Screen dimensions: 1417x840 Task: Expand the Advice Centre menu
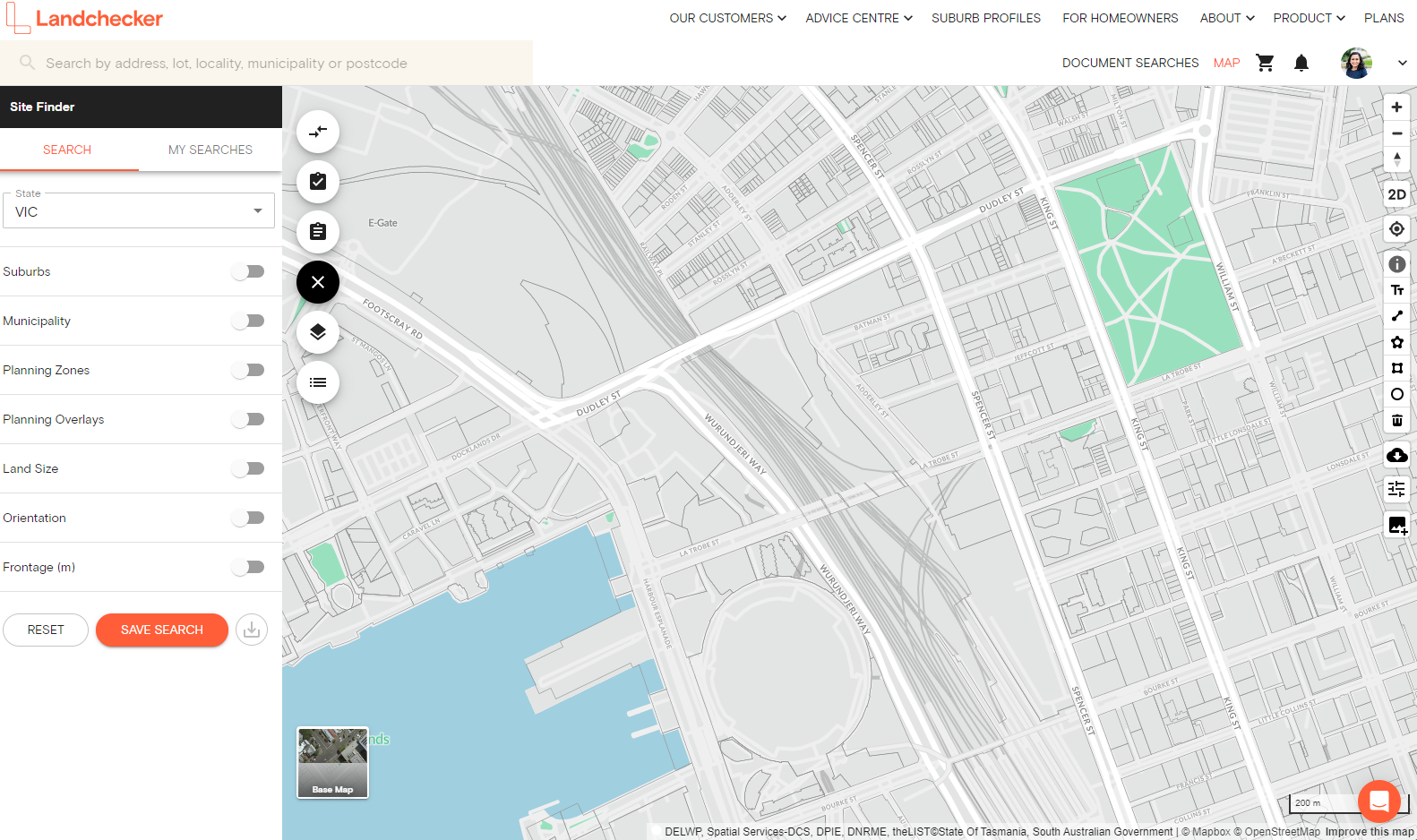(x=859, y=18)
